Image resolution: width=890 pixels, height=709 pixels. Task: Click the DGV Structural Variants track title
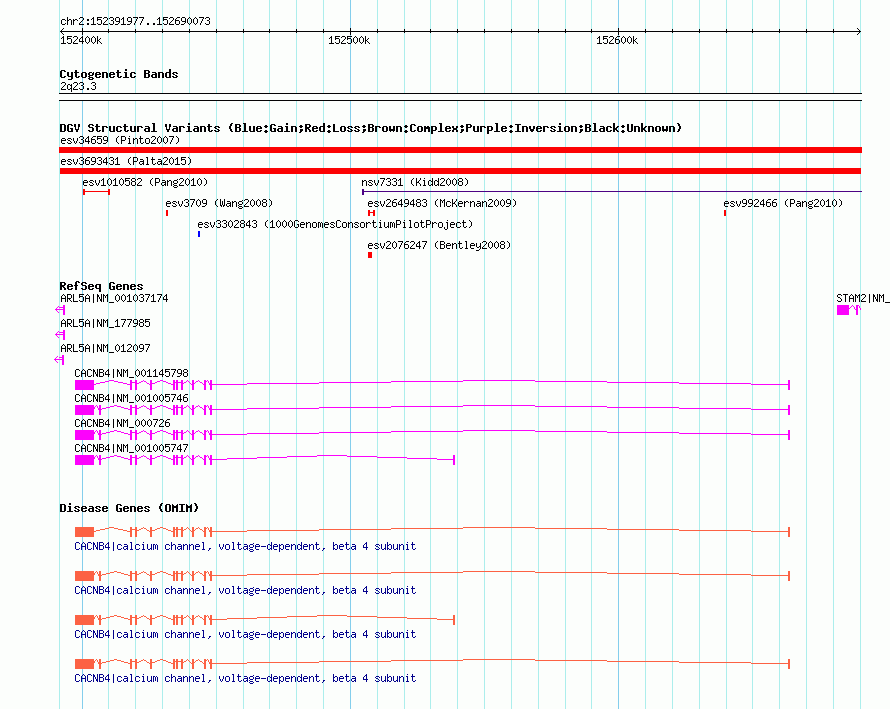(371, 128)
